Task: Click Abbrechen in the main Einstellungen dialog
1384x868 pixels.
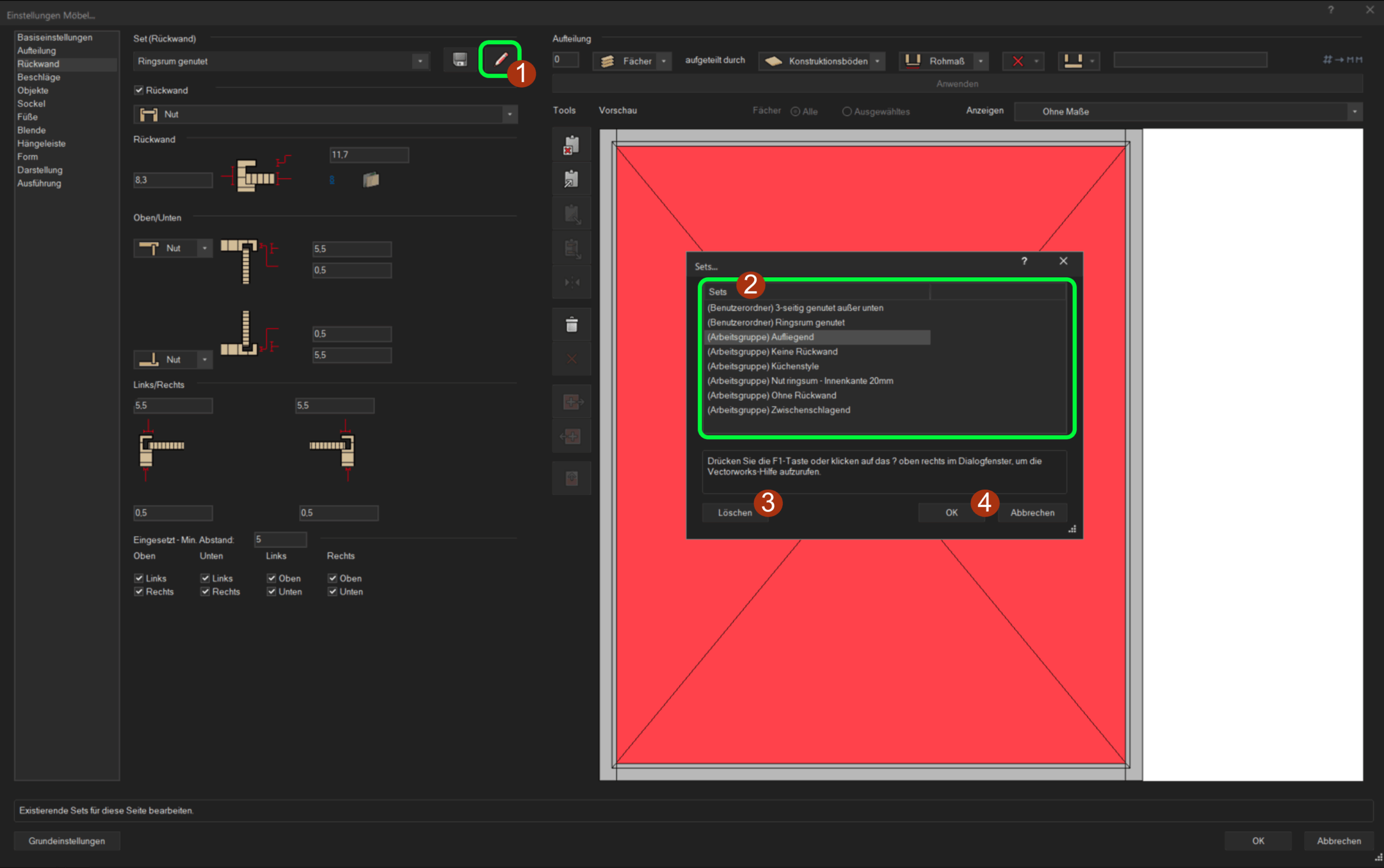Action: click(x=1339, y=841)
